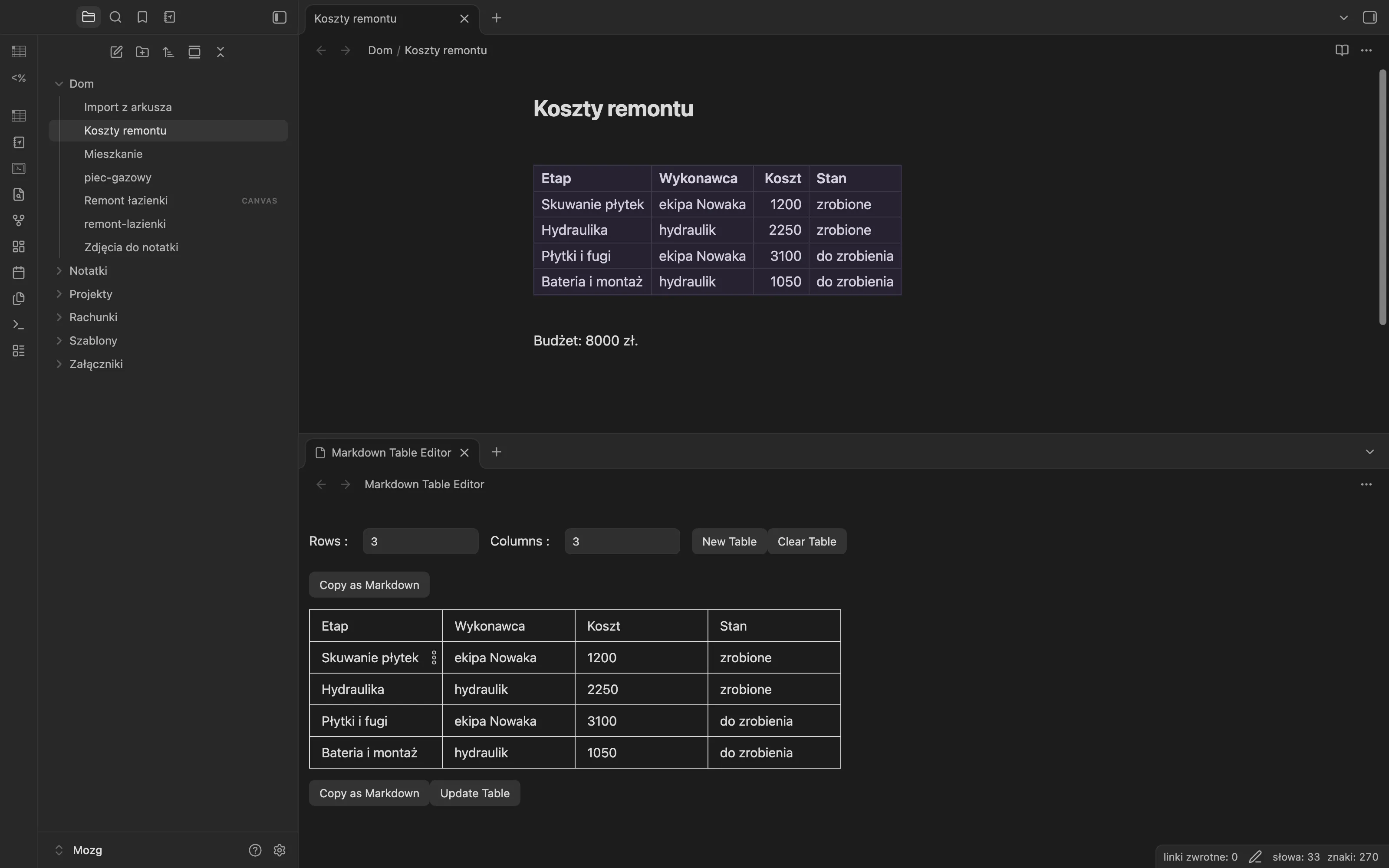This screenshot has height=868, width=1389.
Task: Open more options for Koszty remontu note
Action: click(x=1366, y=50)
